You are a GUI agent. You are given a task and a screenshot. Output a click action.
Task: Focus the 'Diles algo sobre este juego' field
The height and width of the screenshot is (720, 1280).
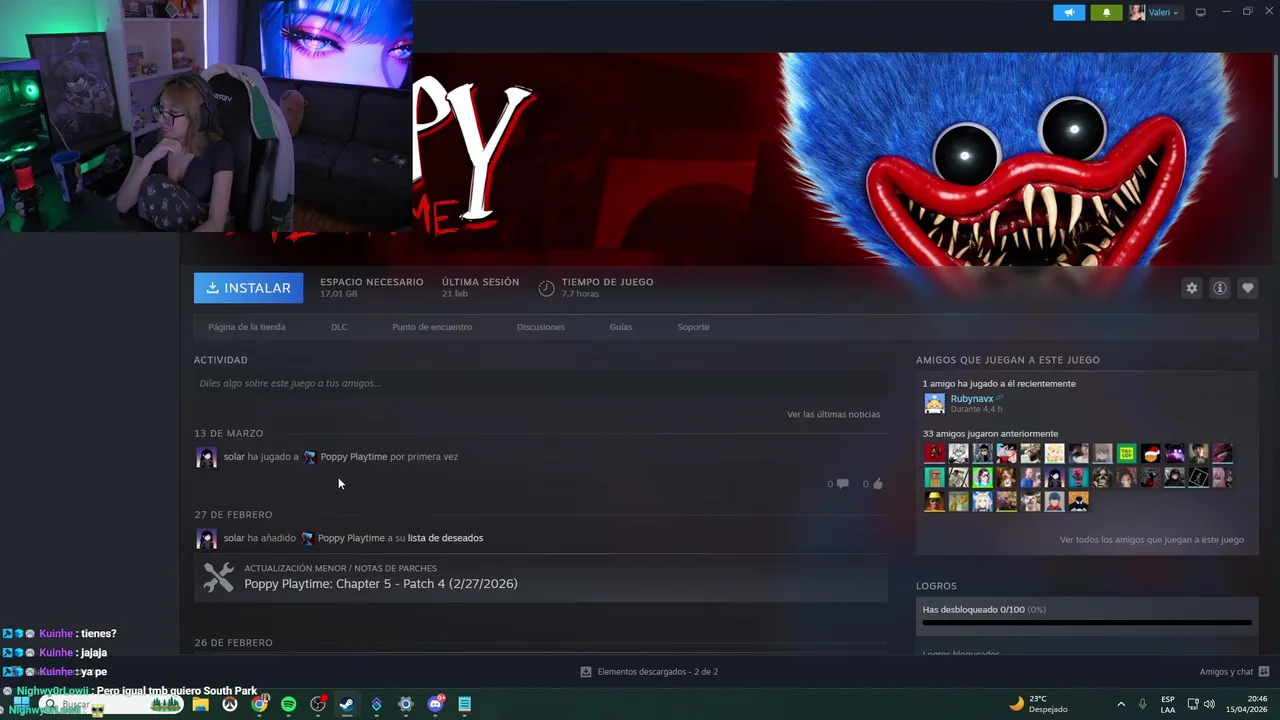(540, 383)
